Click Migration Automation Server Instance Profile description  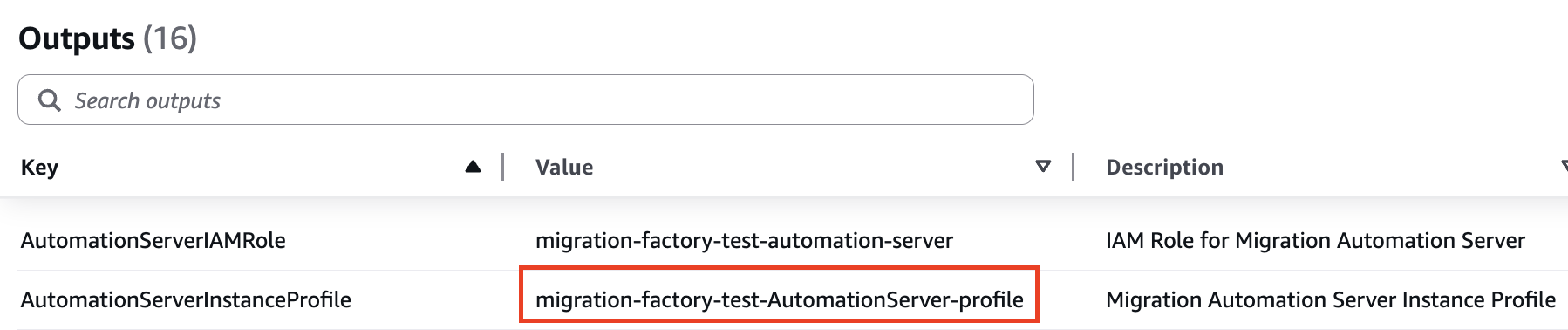click(x=1331, y=299)
